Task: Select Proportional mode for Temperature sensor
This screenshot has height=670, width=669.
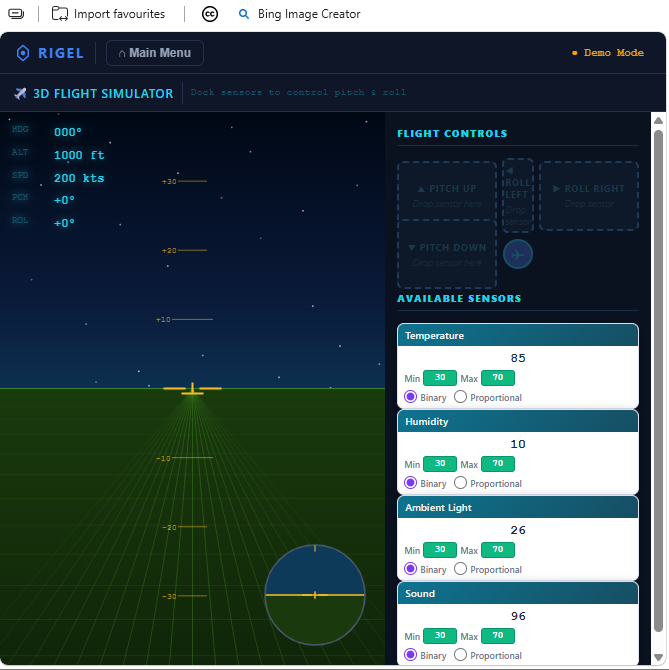Action: coord(460,397)
